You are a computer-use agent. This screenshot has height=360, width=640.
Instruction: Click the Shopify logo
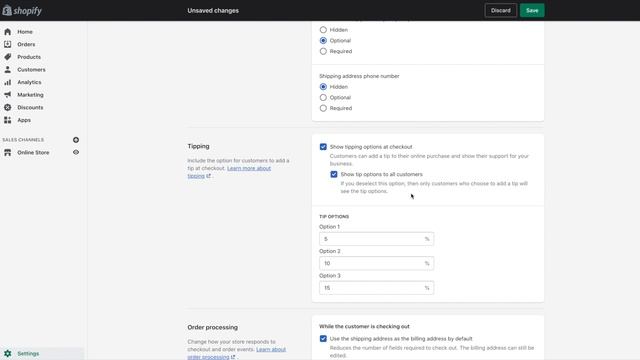(22, 11)
